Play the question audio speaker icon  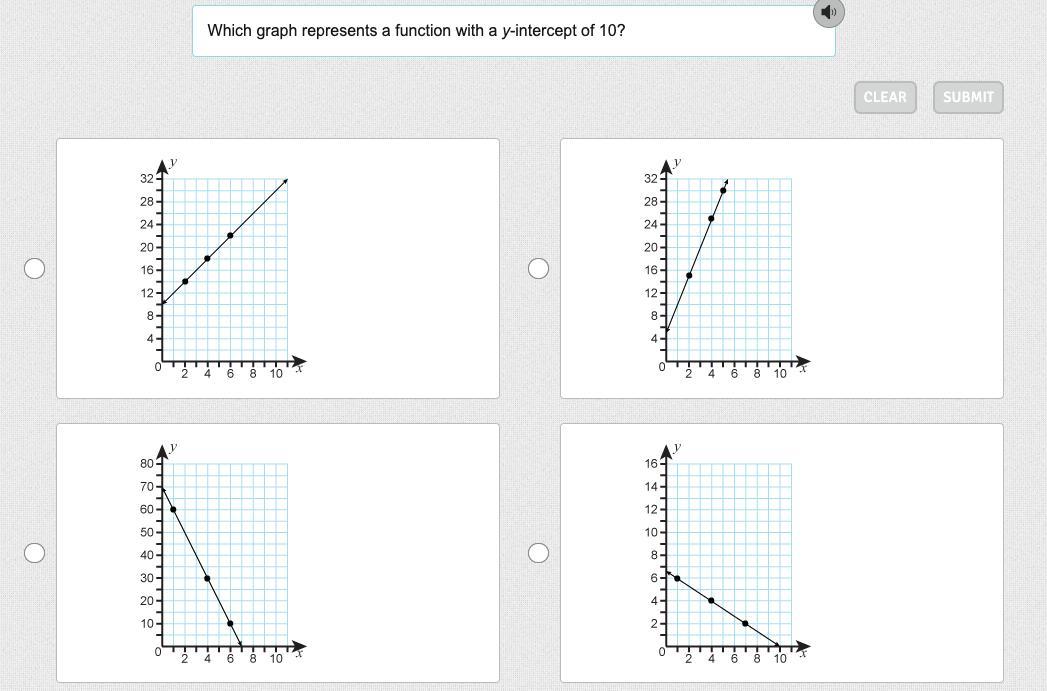[828, 12]
